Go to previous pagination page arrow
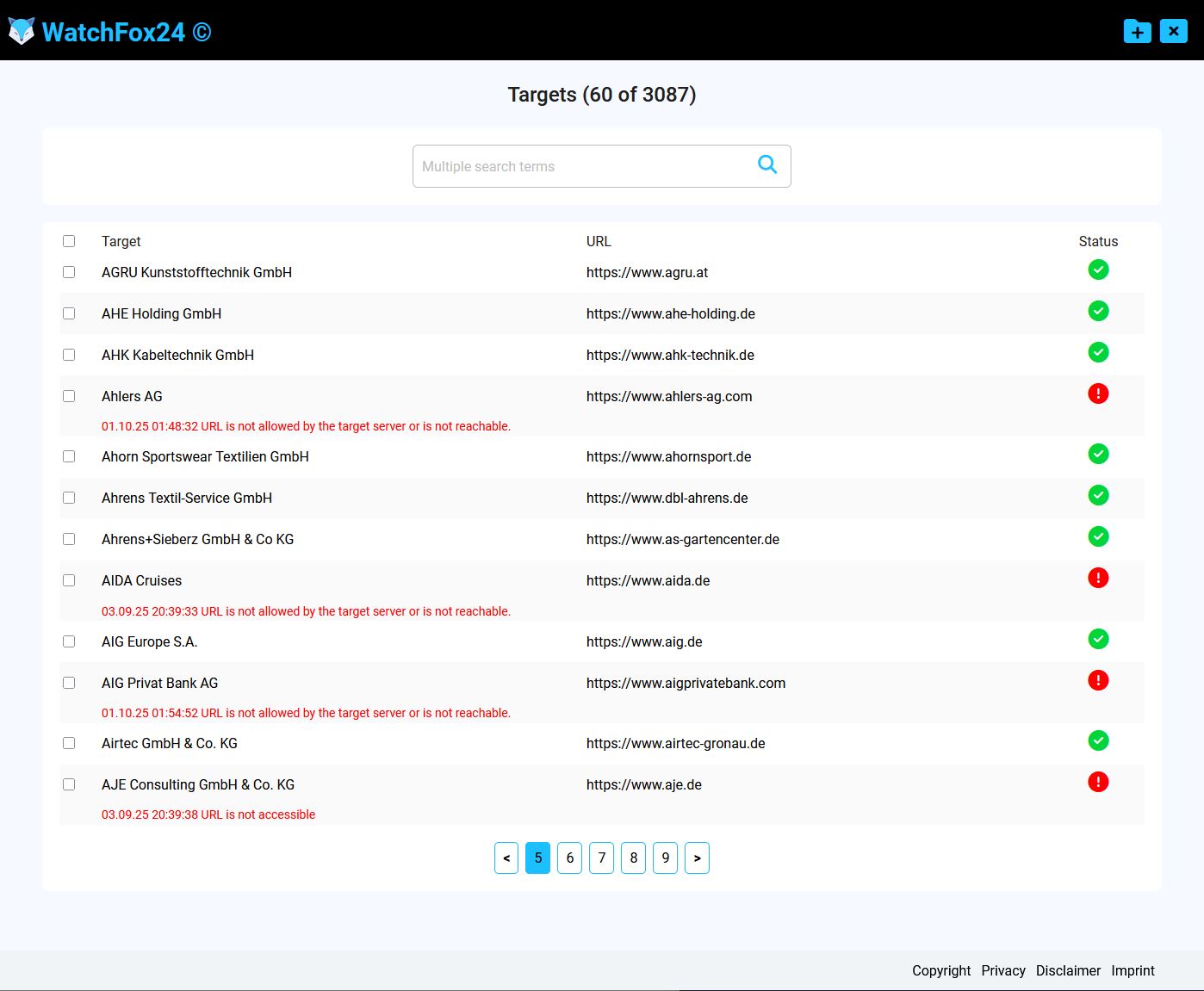 [506, 858]
